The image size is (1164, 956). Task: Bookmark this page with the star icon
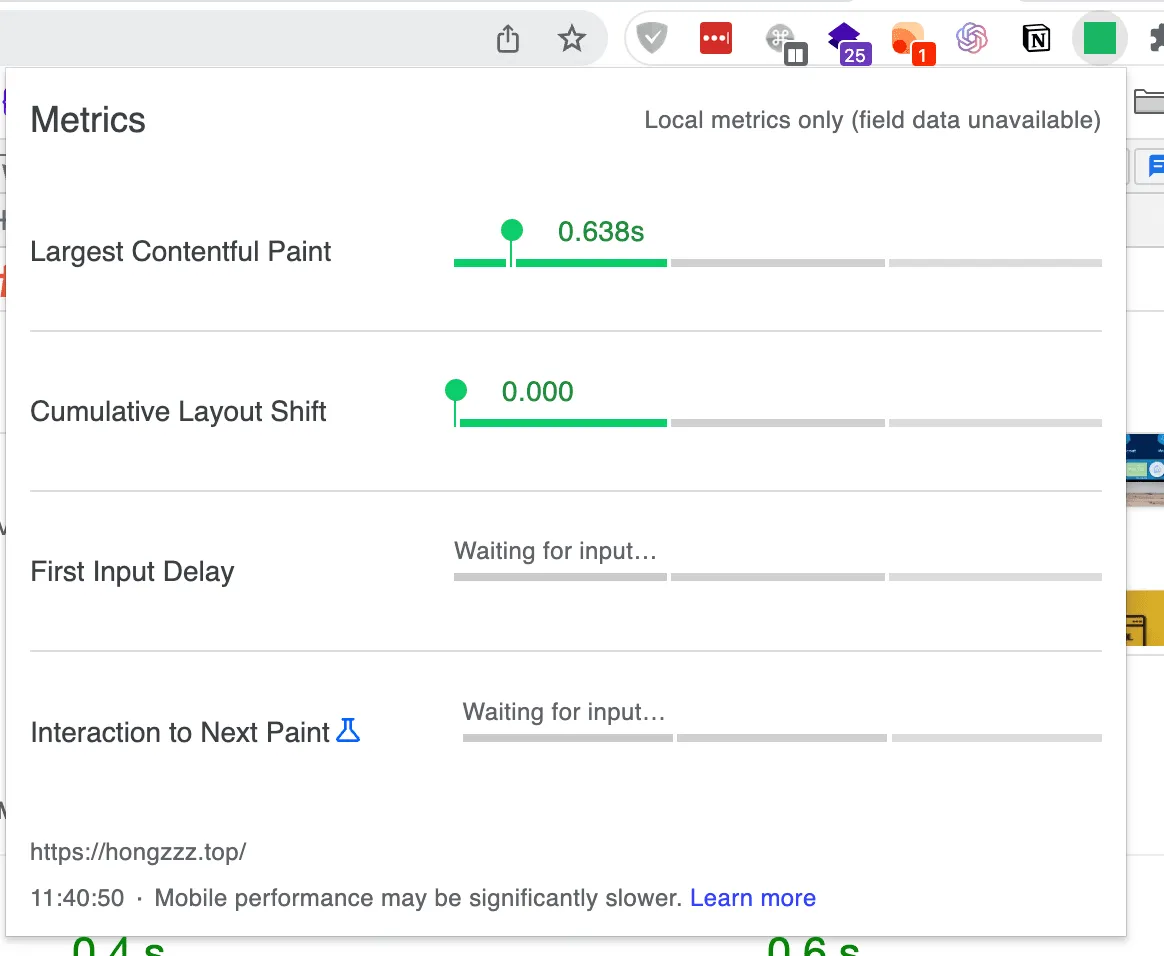click(x=571, y=39)
